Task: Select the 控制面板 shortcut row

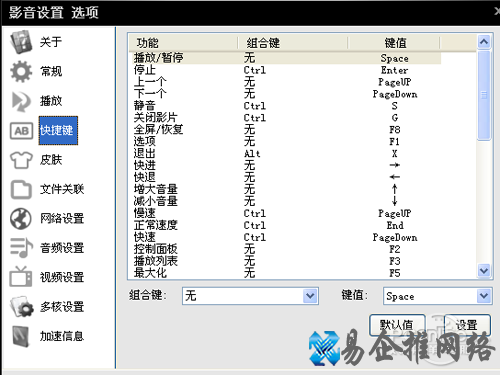Action: coord(287,249)
